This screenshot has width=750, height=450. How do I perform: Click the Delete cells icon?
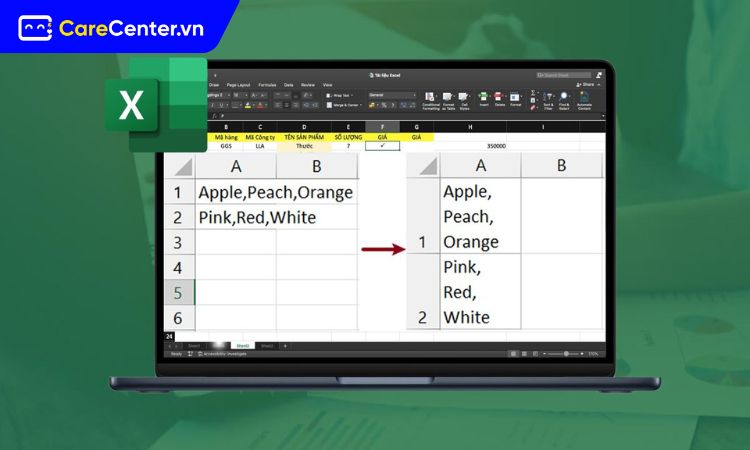(x=500, y=99)
